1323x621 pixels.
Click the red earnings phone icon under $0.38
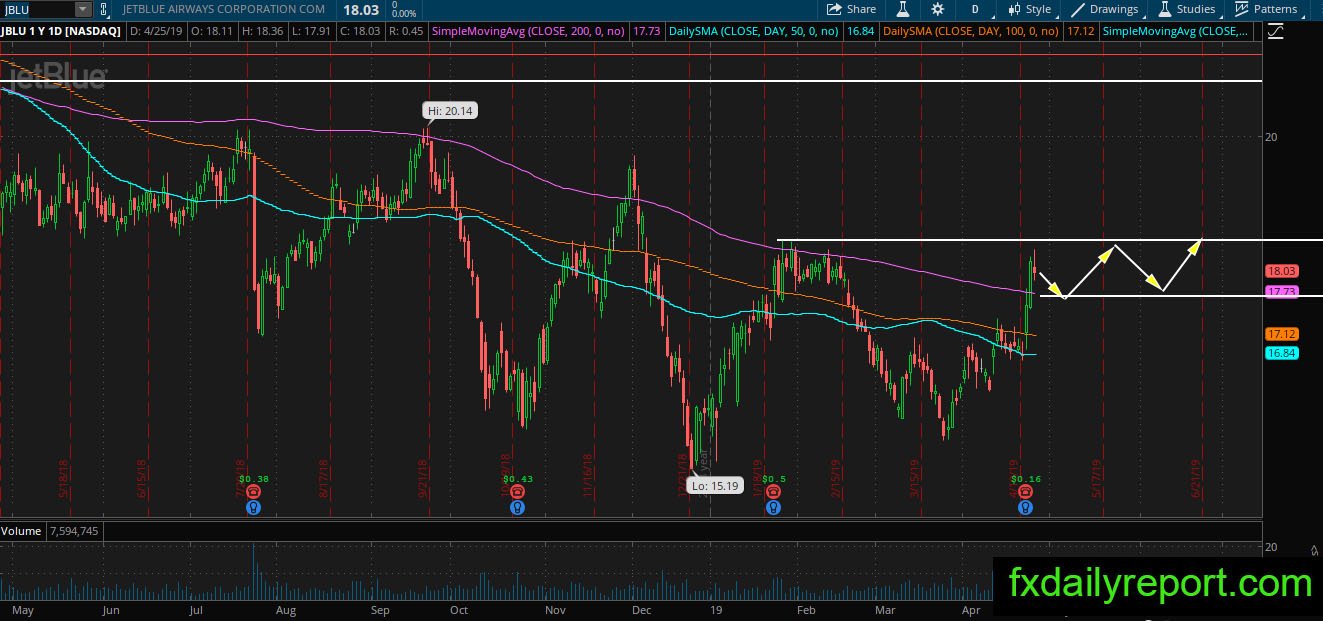[254, 492]
